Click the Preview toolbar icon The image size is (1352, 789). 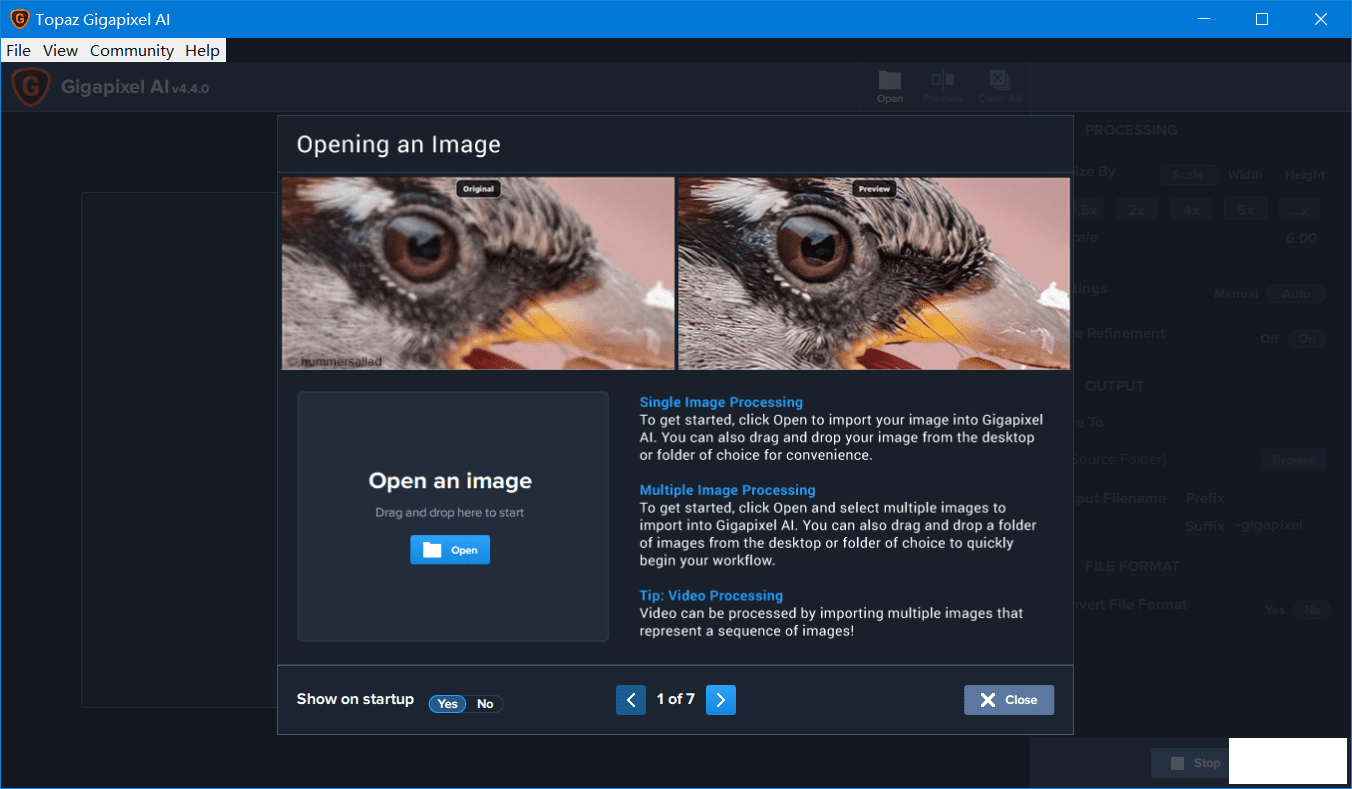pyautogui.click(x=942, y=87)
